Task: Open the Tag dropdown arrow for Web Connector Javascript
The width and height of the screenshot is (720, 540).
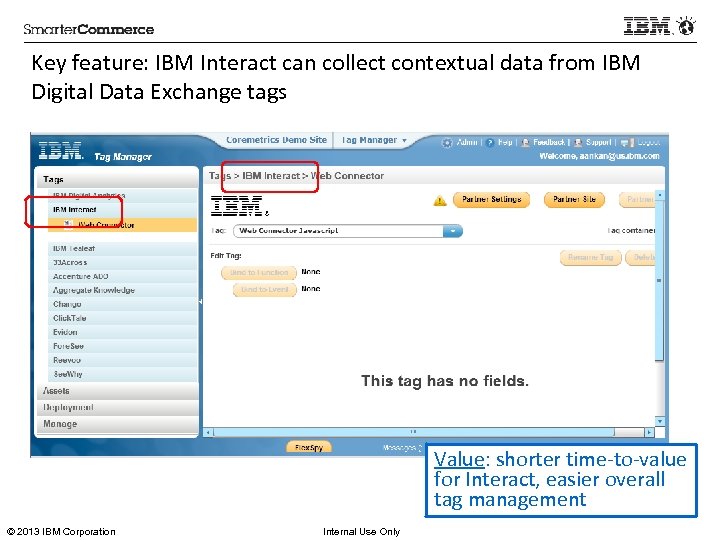Action: pos(453,231)
